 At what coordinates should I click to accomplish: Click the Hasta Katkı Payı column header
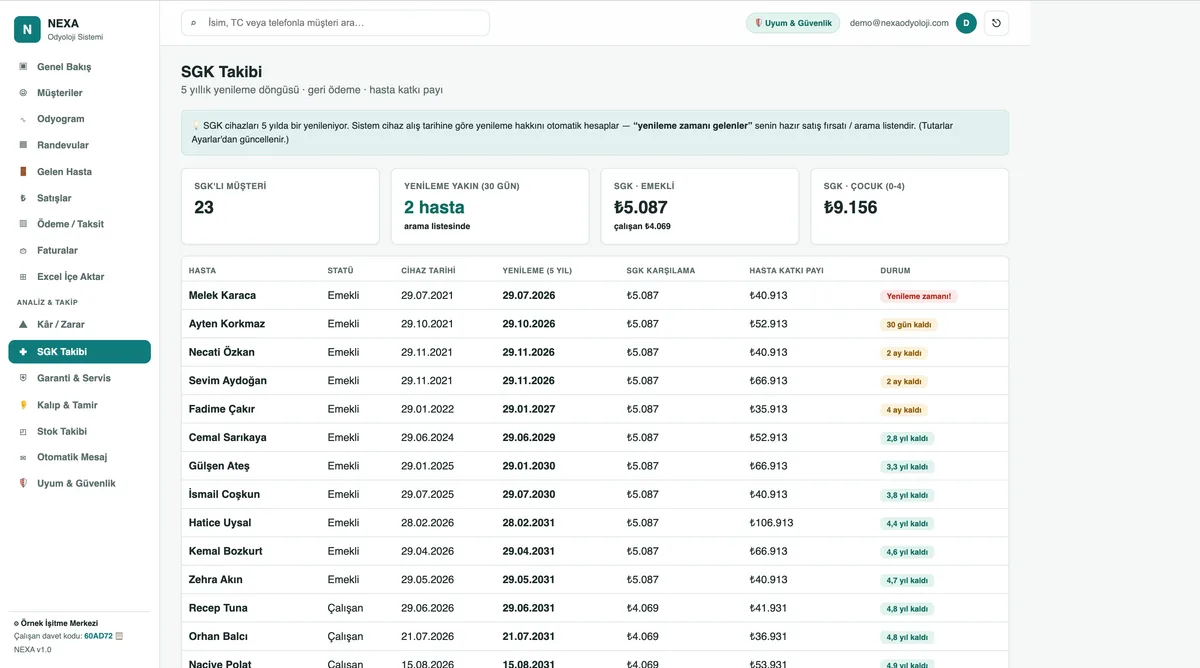pyautogui.click(x=786, y=271)
